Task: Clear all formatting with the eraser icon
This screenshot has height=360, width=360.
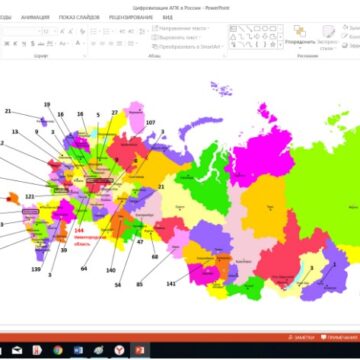Action: [82, 31]
